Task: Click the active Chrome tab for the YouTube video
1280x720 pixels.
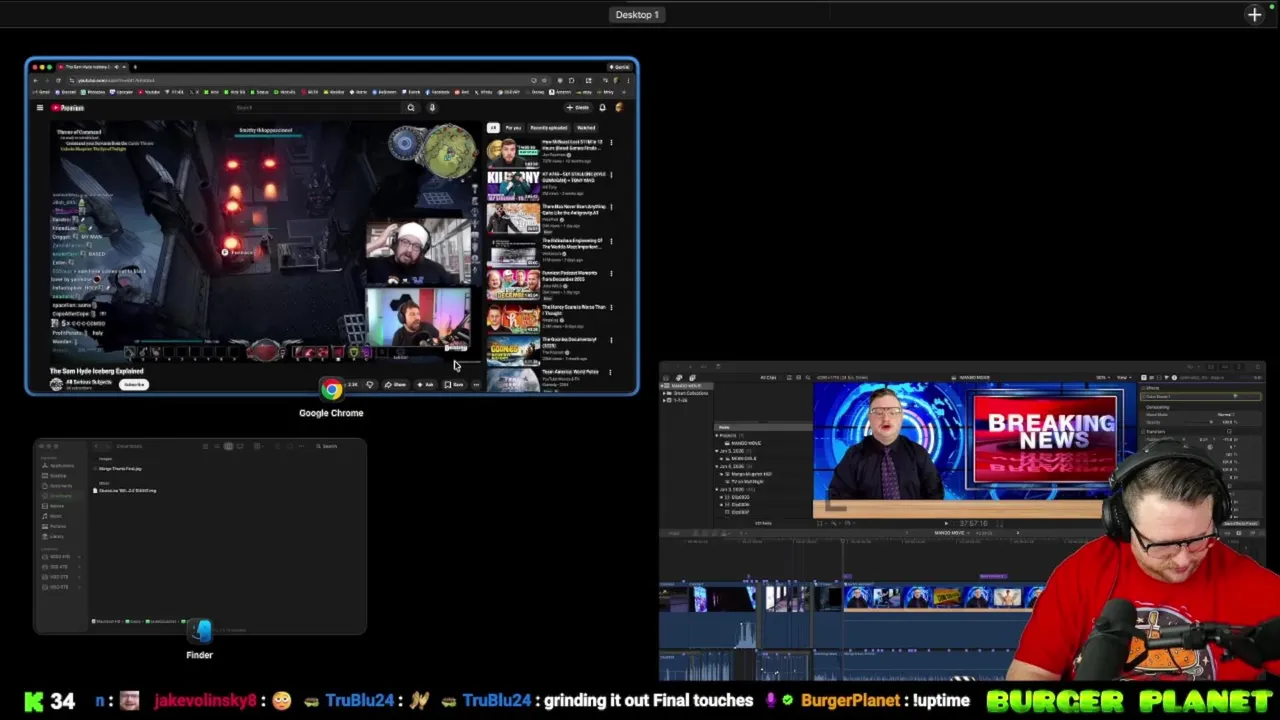Action: coord(95,67)
